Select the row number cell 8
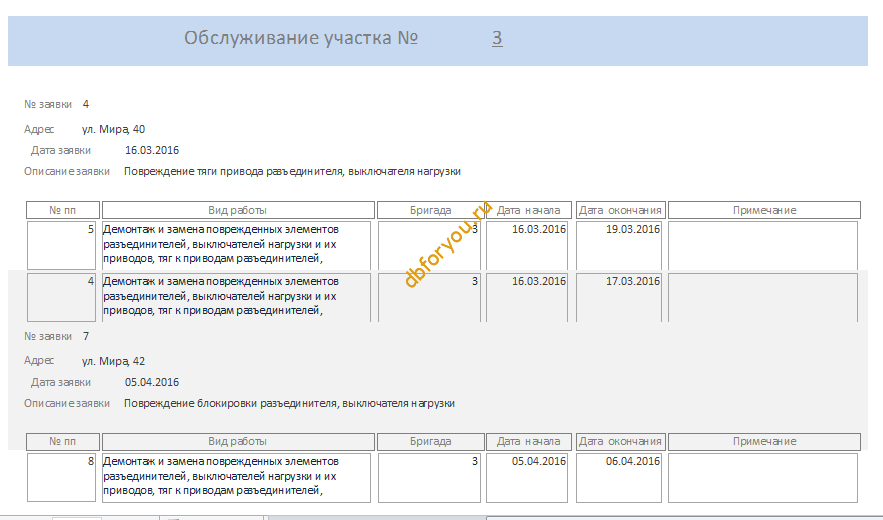This screenshot has width=883, height=520. click(61, 477)
